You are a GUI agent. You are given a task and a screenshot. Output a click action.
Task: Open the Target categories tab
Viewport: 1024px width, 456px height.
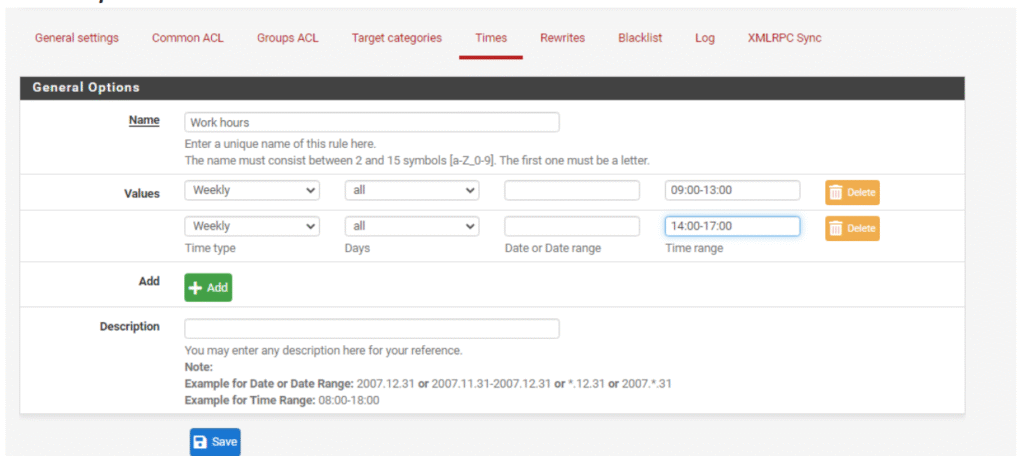click(396, 38)
